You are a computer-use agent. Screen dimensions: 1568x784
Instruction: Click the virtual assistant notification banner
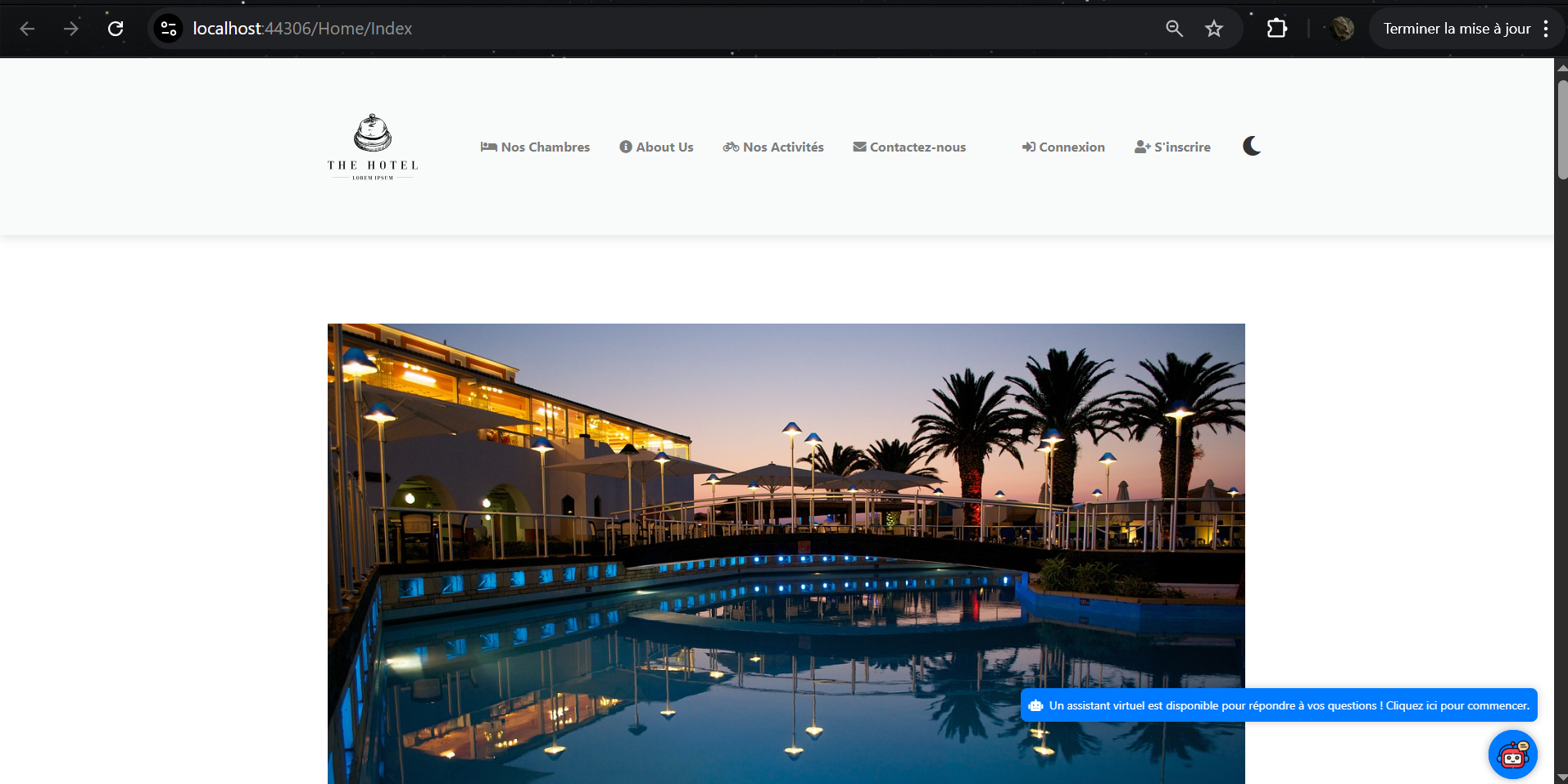[x=1279, y=705]
